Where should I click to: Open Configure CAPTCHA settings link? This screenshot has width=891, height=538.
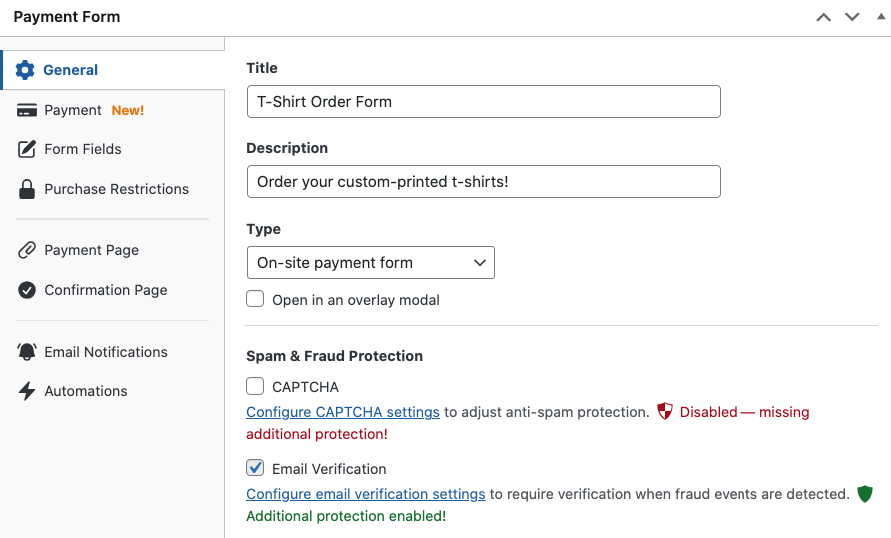tap(343, 412)
